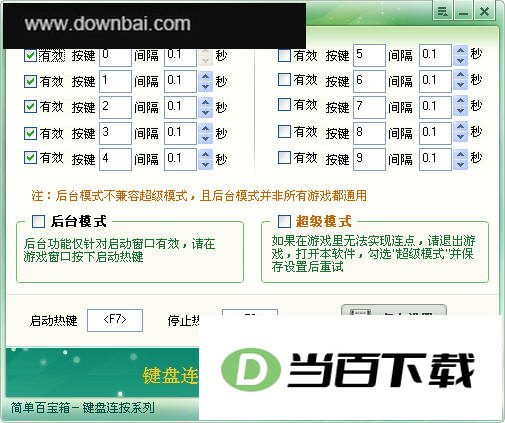
Task: Click the key field containing 7
Action: tap(369, 107)
